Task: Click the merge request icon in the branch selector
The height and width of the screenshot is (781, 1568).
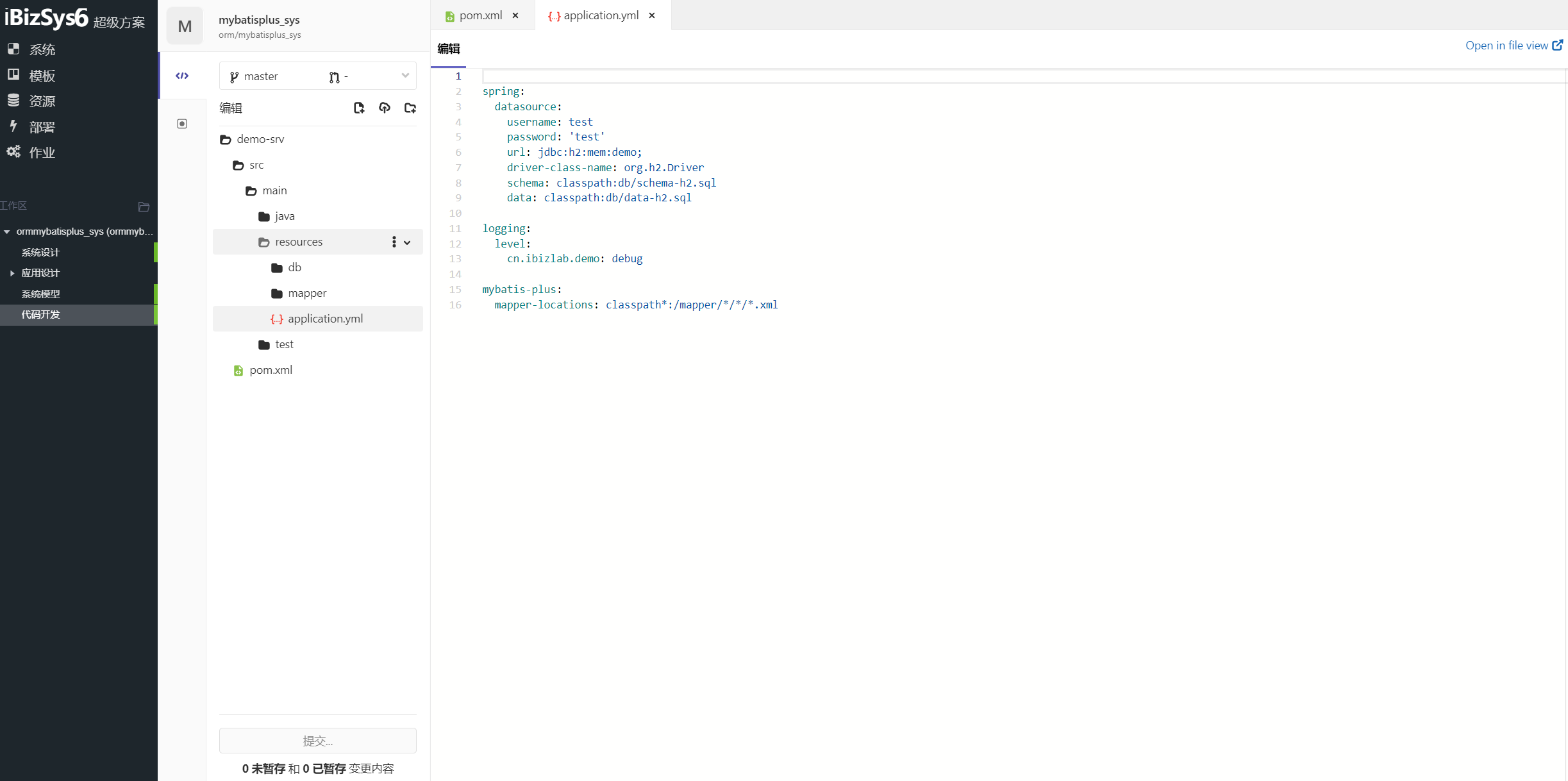Action: pyautogui.click(x=334, y=77)
